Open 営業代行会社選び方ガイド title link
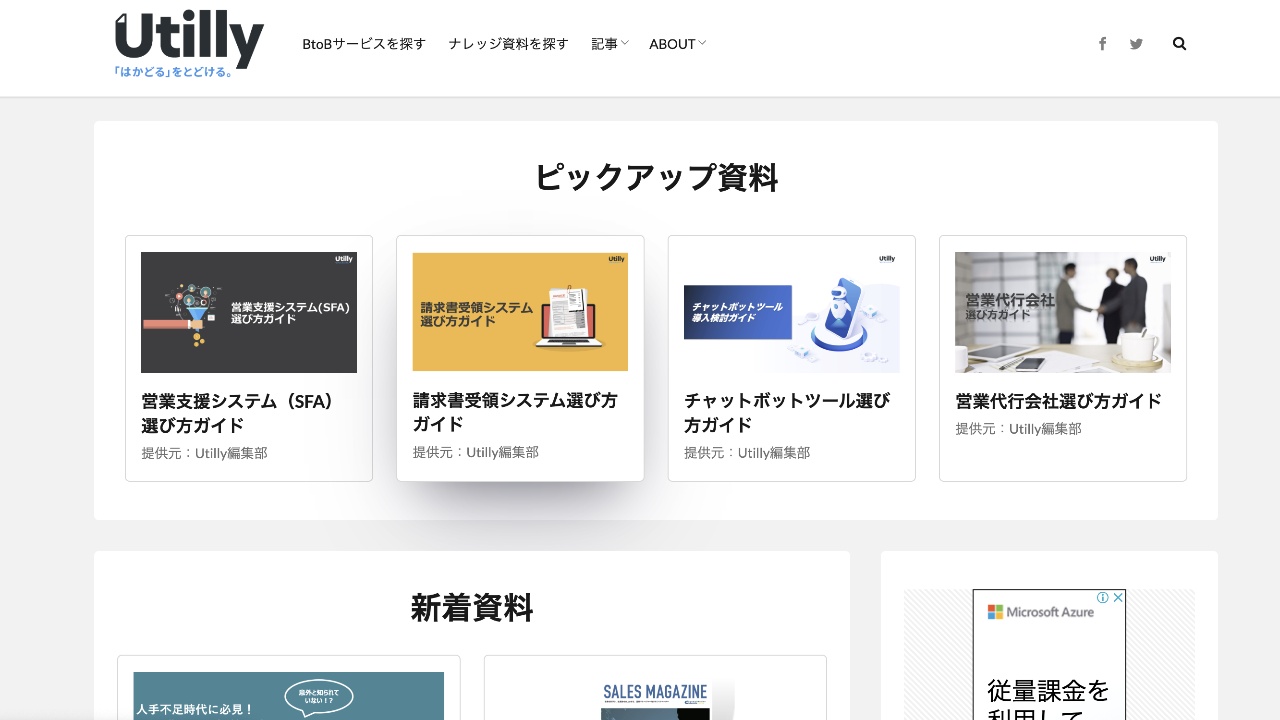 [x=1058, y=401]
